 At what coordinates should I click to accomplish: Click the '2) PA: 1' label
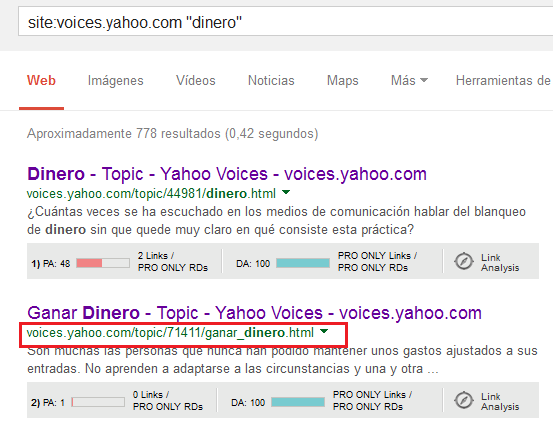pos(48,403)
